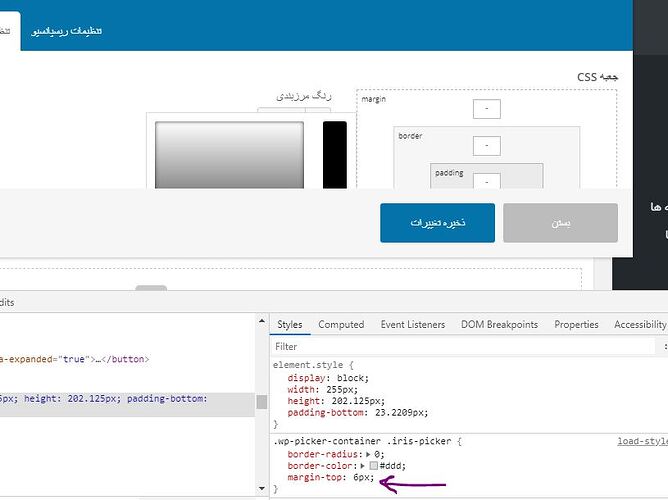Click the Elements panel scrollbar thumb
The width and height of the screenshot is (668, 500).
coord(262,402)
